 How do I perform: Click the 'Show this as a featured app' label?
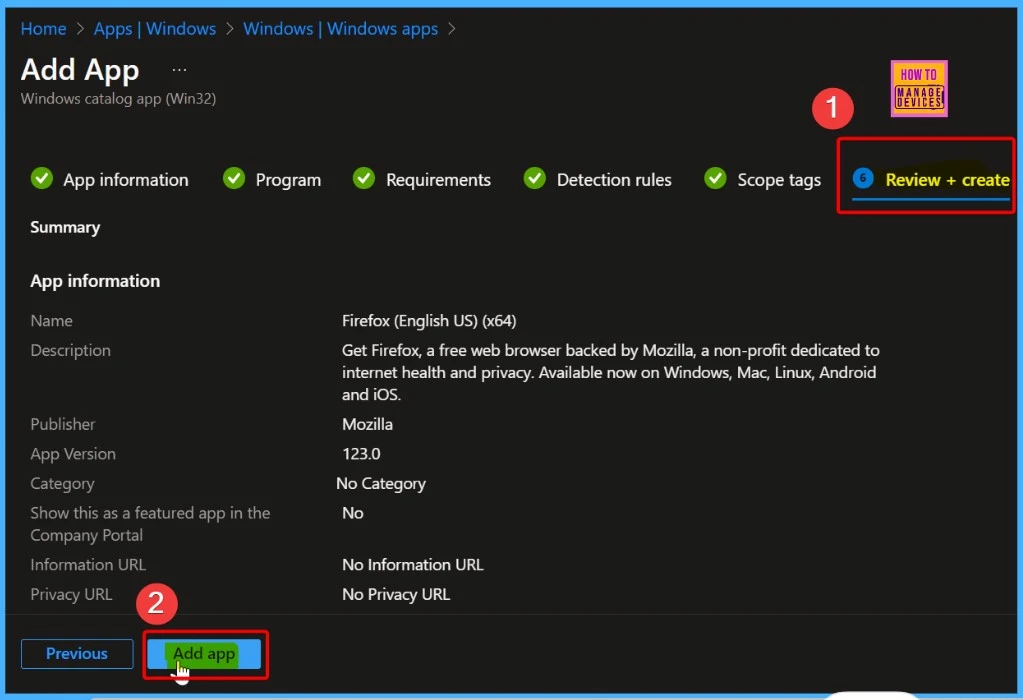pyautogui.click(x=150, y=524)
